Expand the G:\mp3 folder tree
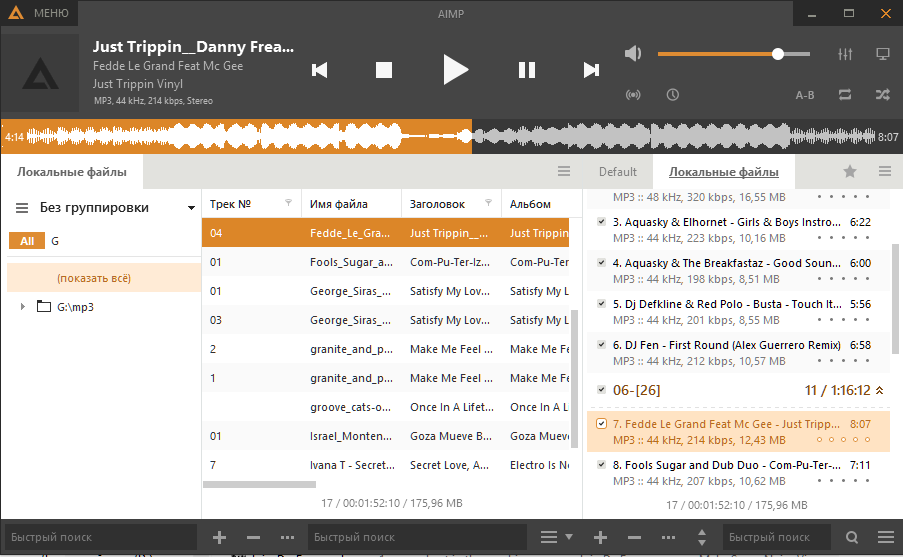 click(x=23, y=306)
